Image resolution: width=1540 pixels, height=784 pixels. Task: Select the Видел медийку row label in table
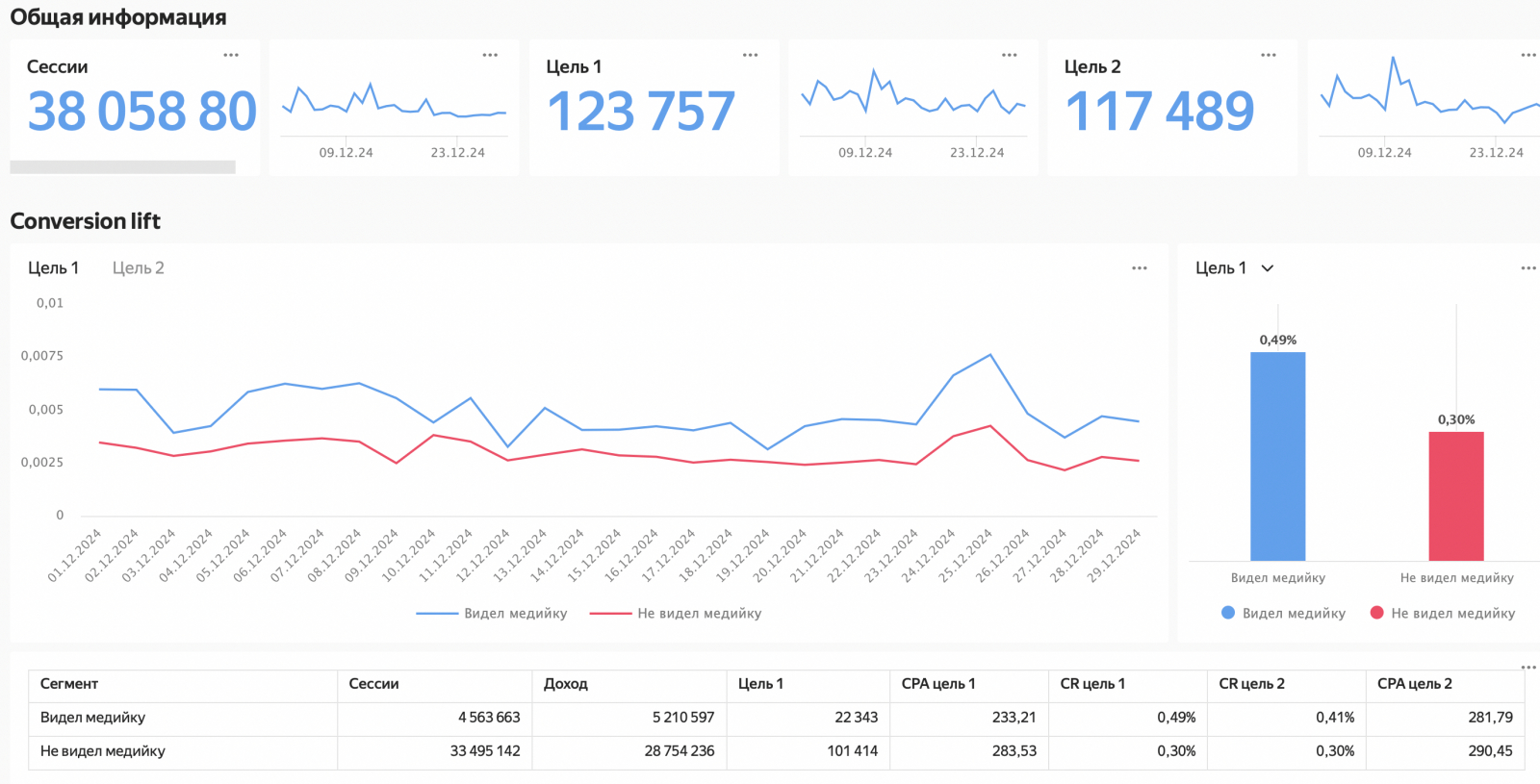click(x=92, y=718)
